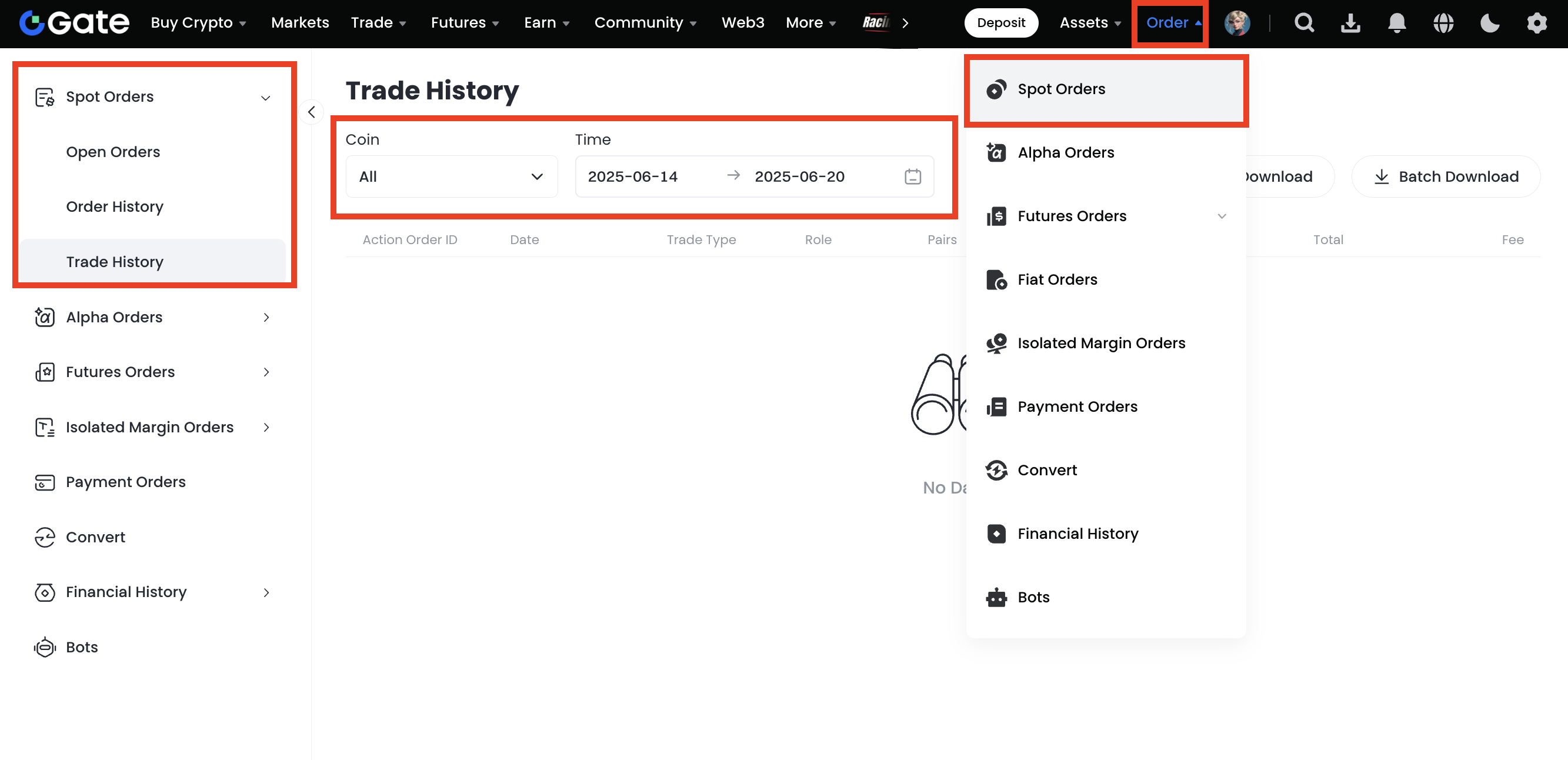Open settings gear icon in header
Image resolution: width=1568 pixels, height=760 pixels.
(1536, 23)
